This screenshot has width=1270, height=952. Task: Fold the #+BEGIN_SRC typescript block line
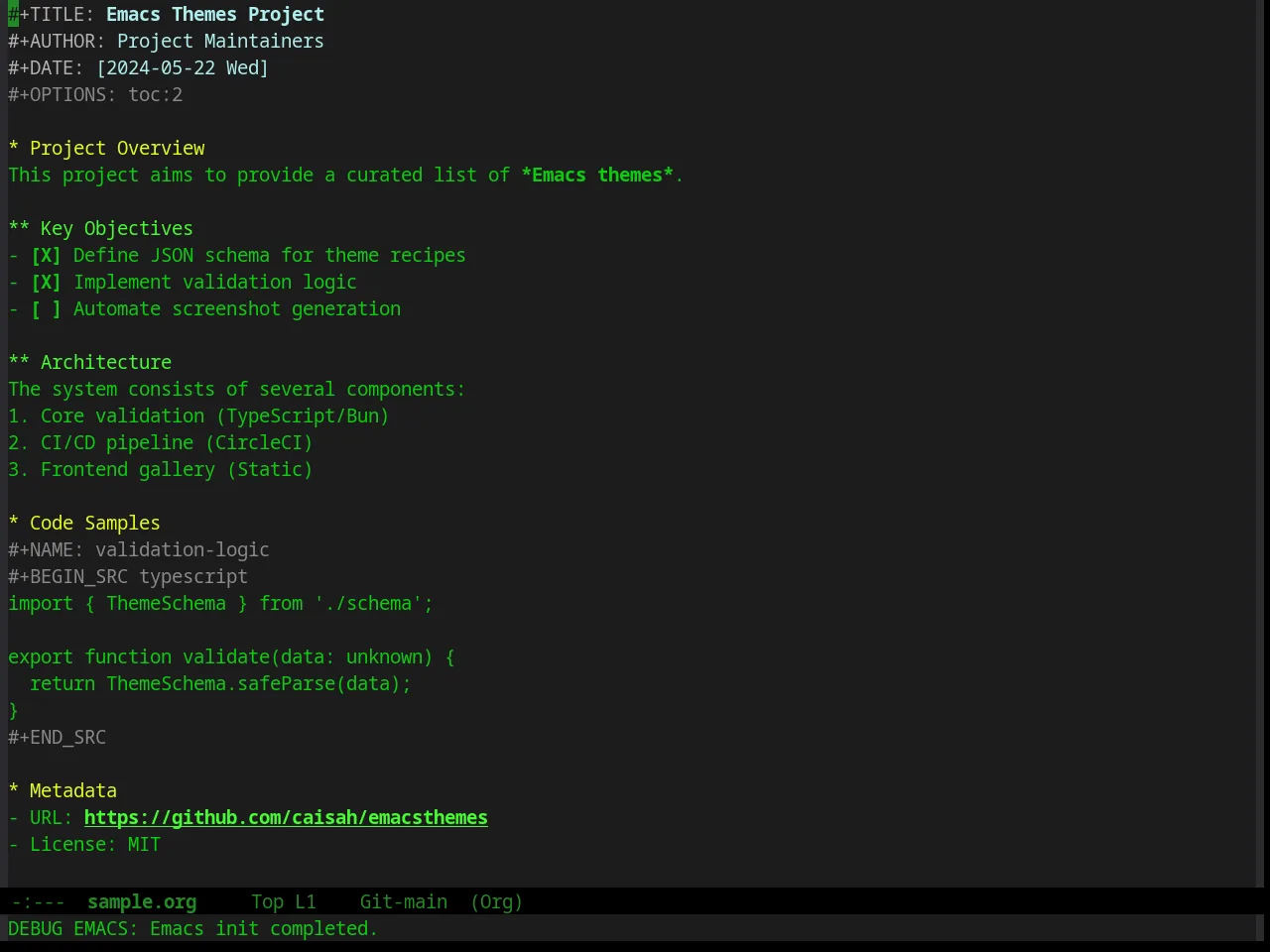[x=128, y=577]
